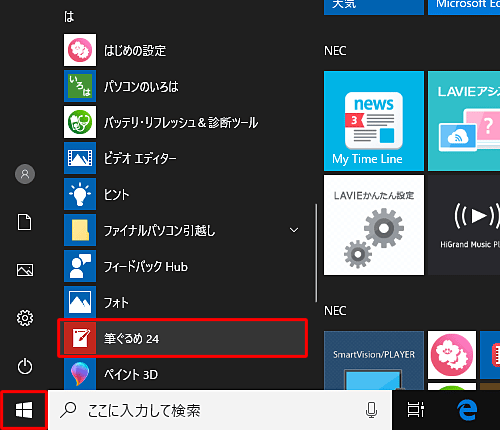Select the フィードバック Hub text label
500x430 pixels.
point(146,267)
